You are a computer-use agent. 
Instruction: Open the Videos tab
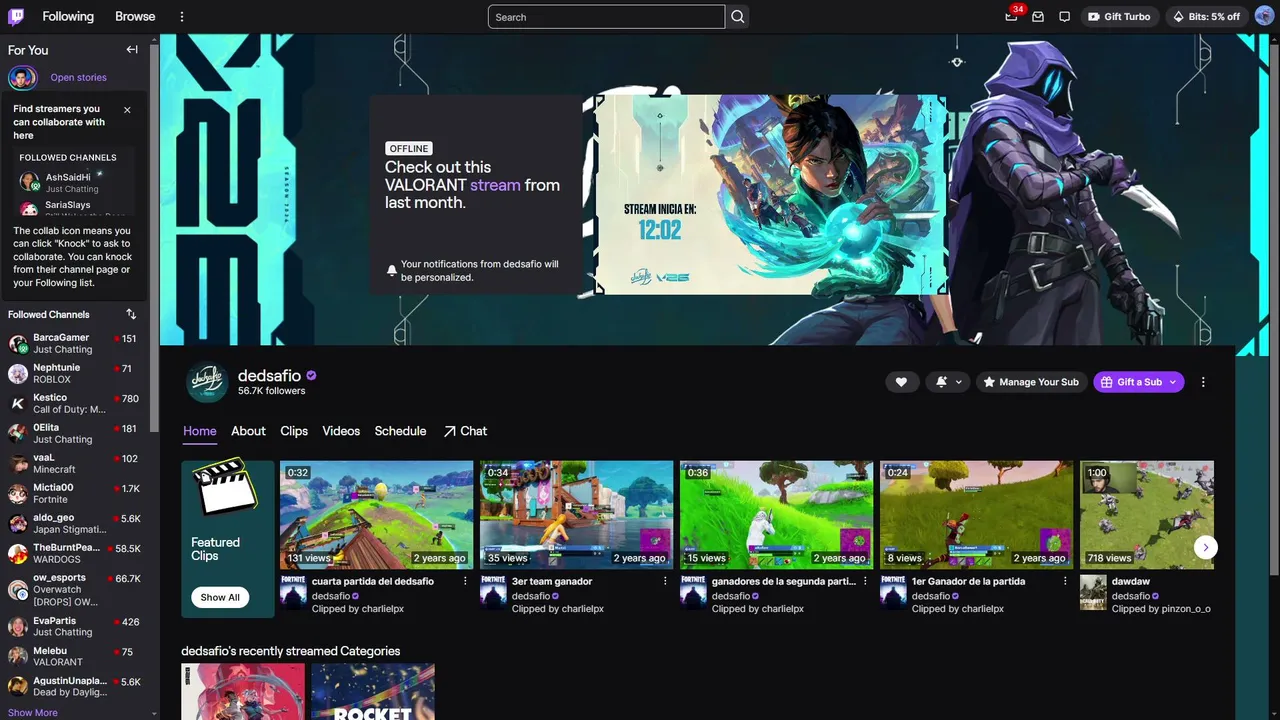coord(341,431)
